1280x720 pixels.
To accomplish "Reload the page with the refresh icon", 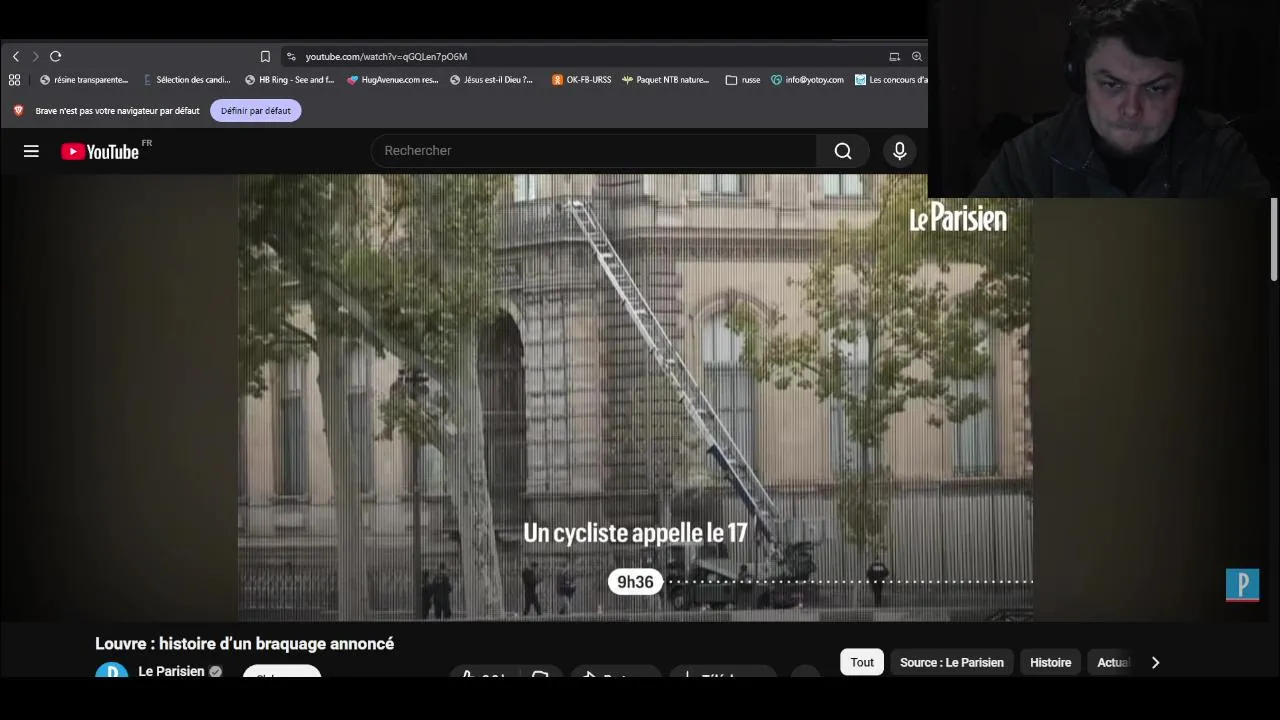I will 56,57.
